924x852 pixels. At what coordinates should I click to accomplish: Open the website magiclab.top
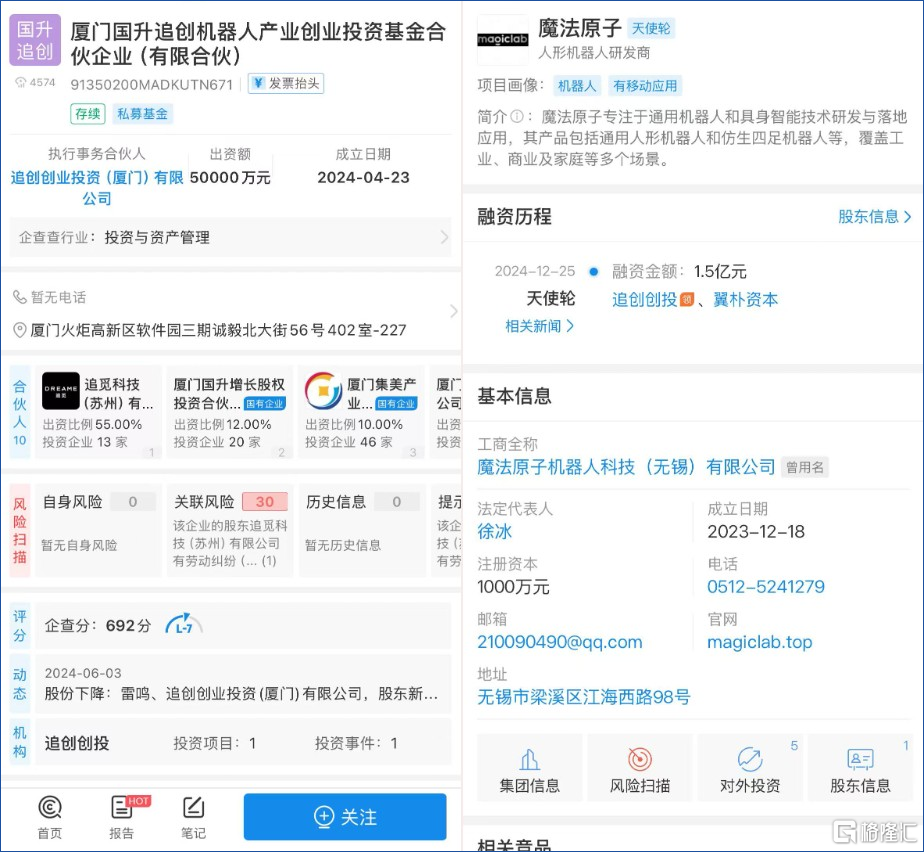click(760, 642)
